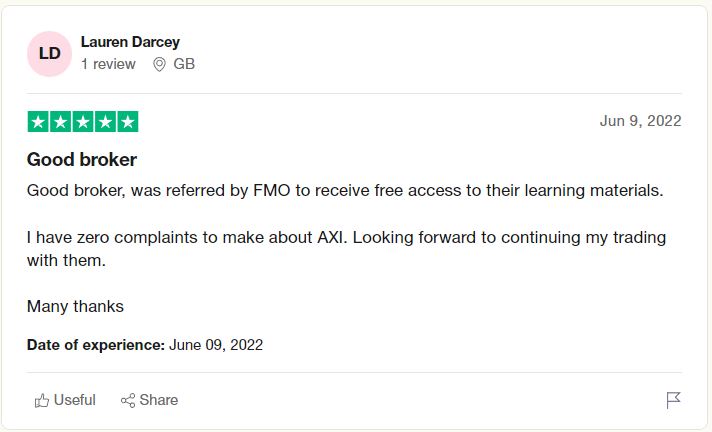This screenshot has width=712, height=432.
Task: Click the share icon beside Share
Action: pyautogui.click(x=128, y=400)
